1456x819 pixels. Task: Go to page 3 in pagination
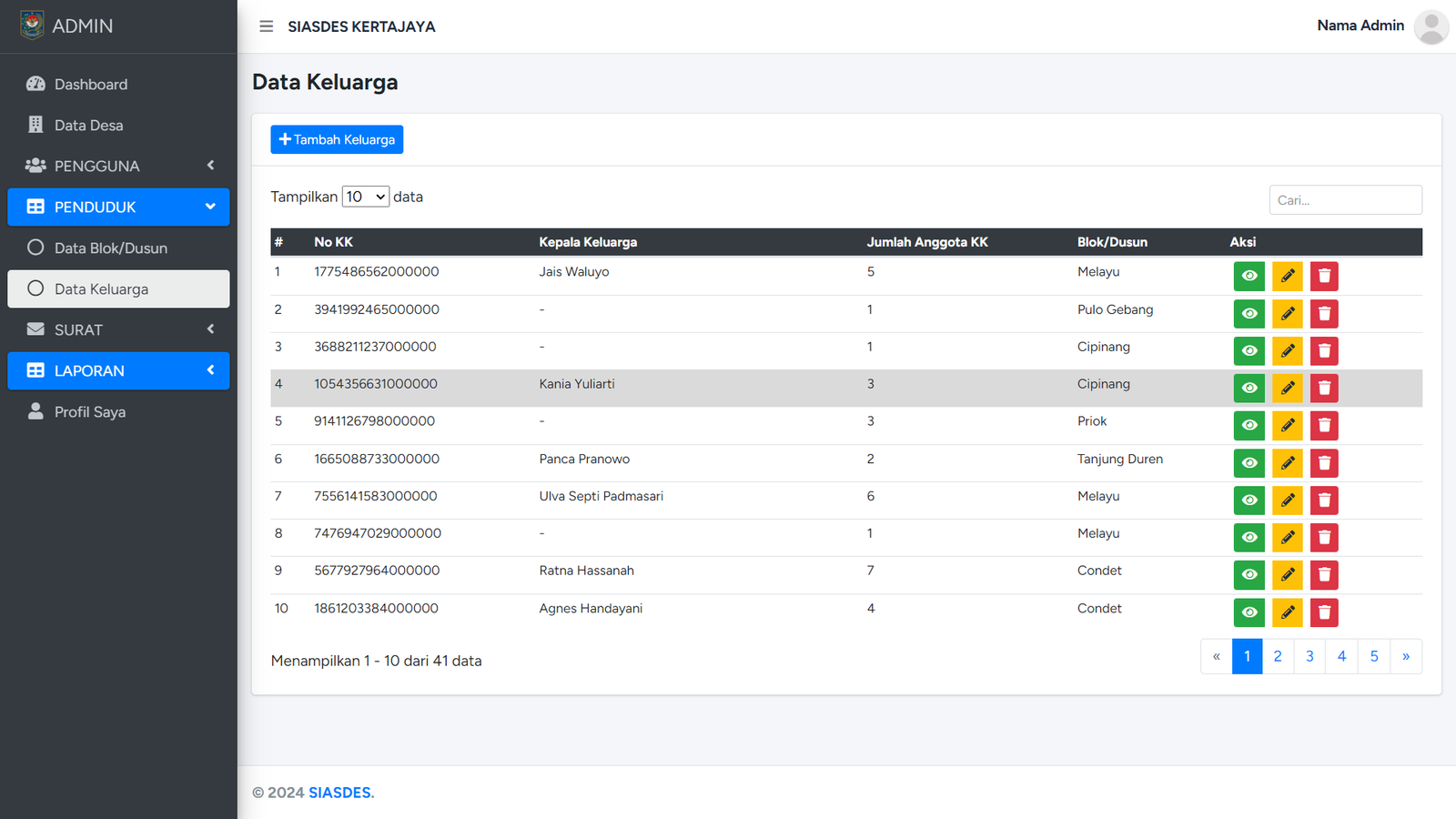(x=1309, y=656)
